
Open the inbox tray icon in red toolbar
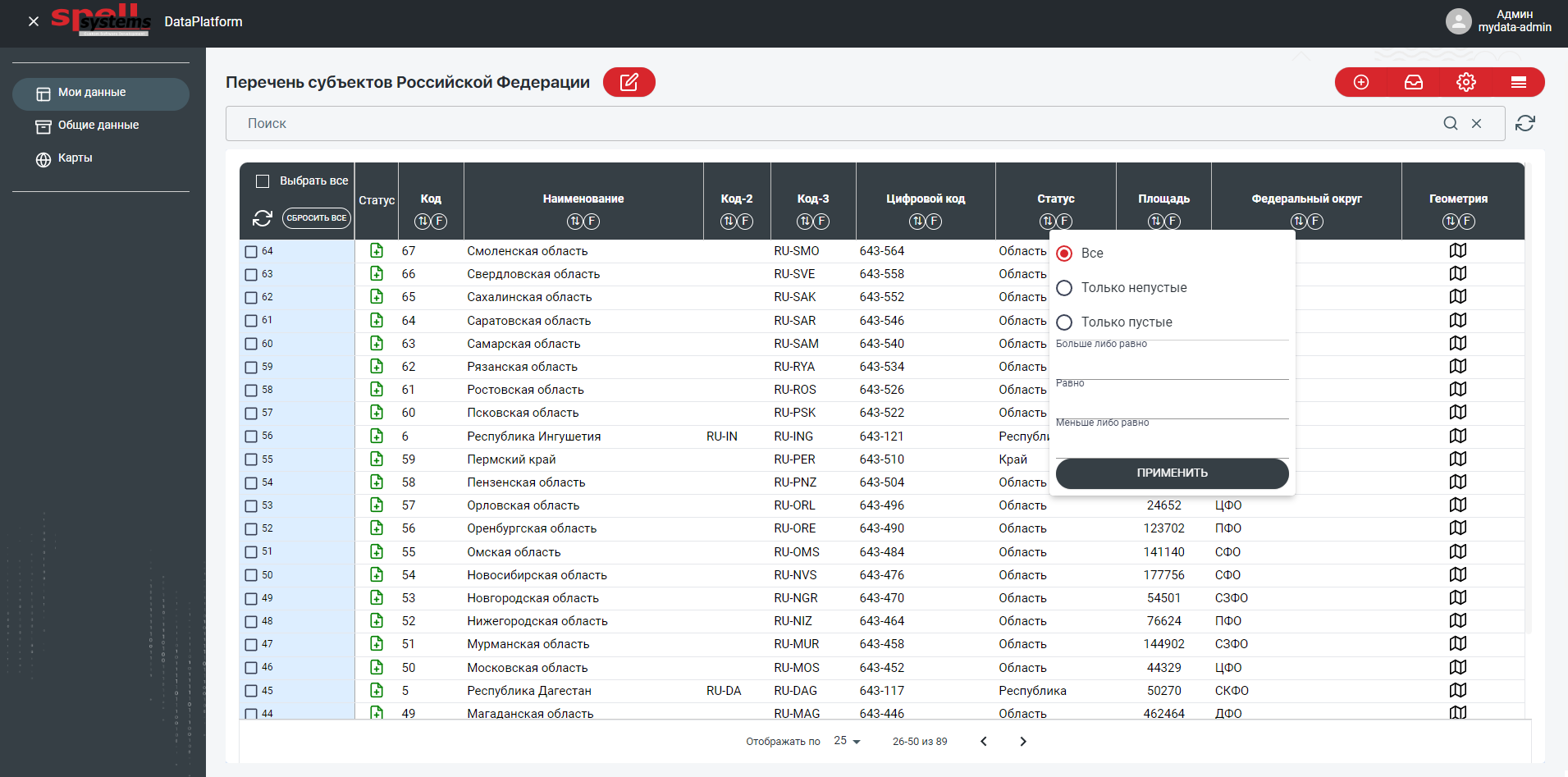click(x=1414, y=82)
